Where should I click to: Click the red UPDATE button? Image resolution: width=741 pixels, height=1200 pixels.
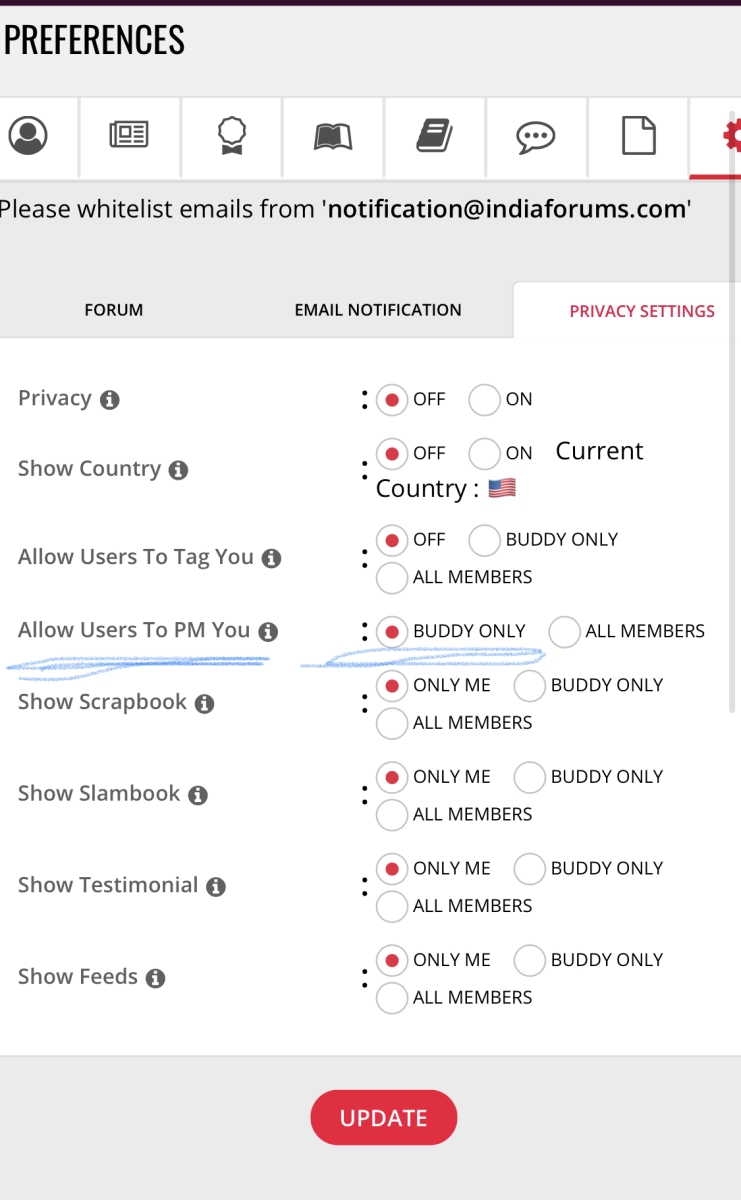click(x=384, y=1117)
